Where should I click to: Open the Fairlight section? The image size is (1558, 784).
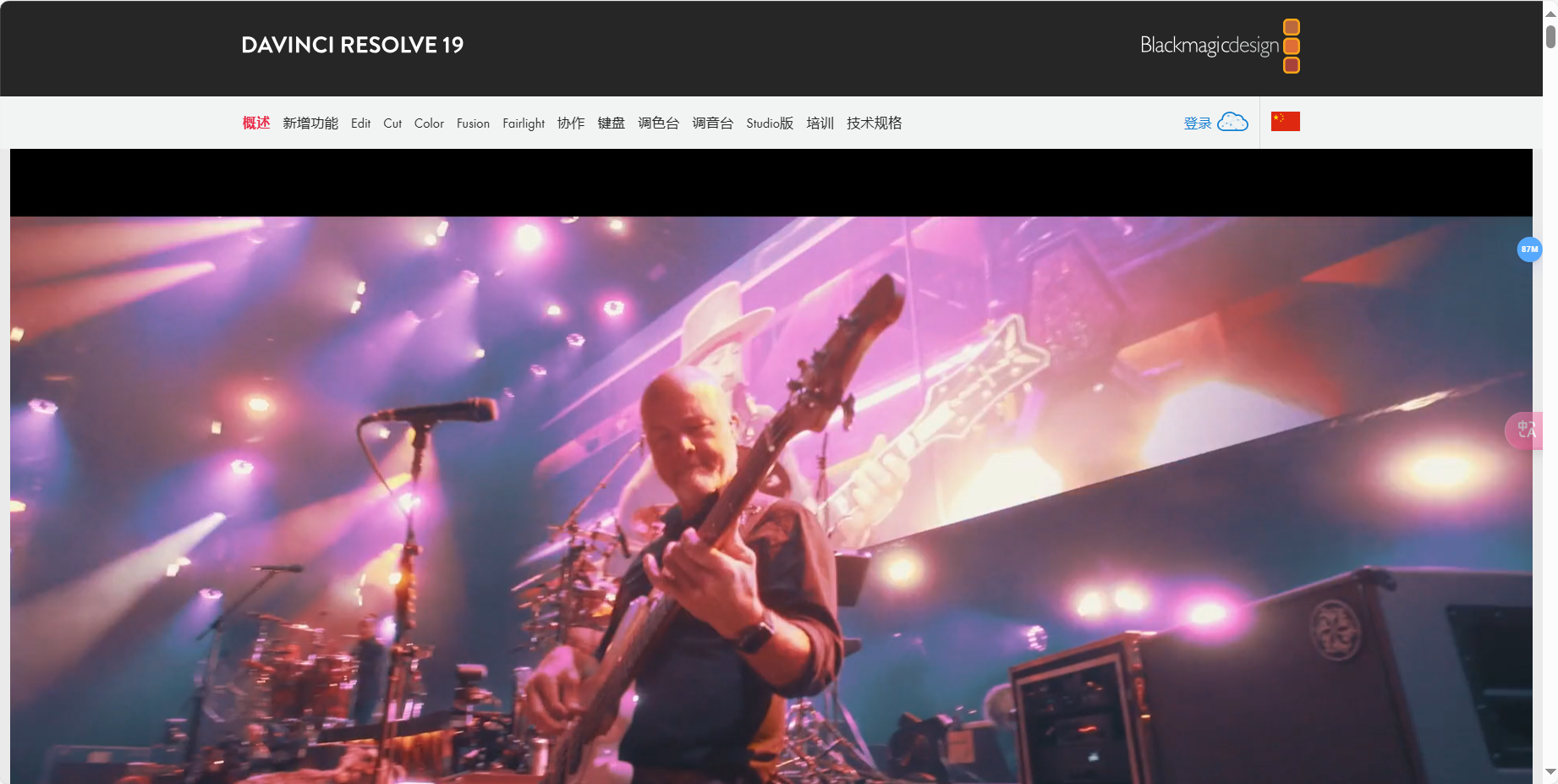524,123
